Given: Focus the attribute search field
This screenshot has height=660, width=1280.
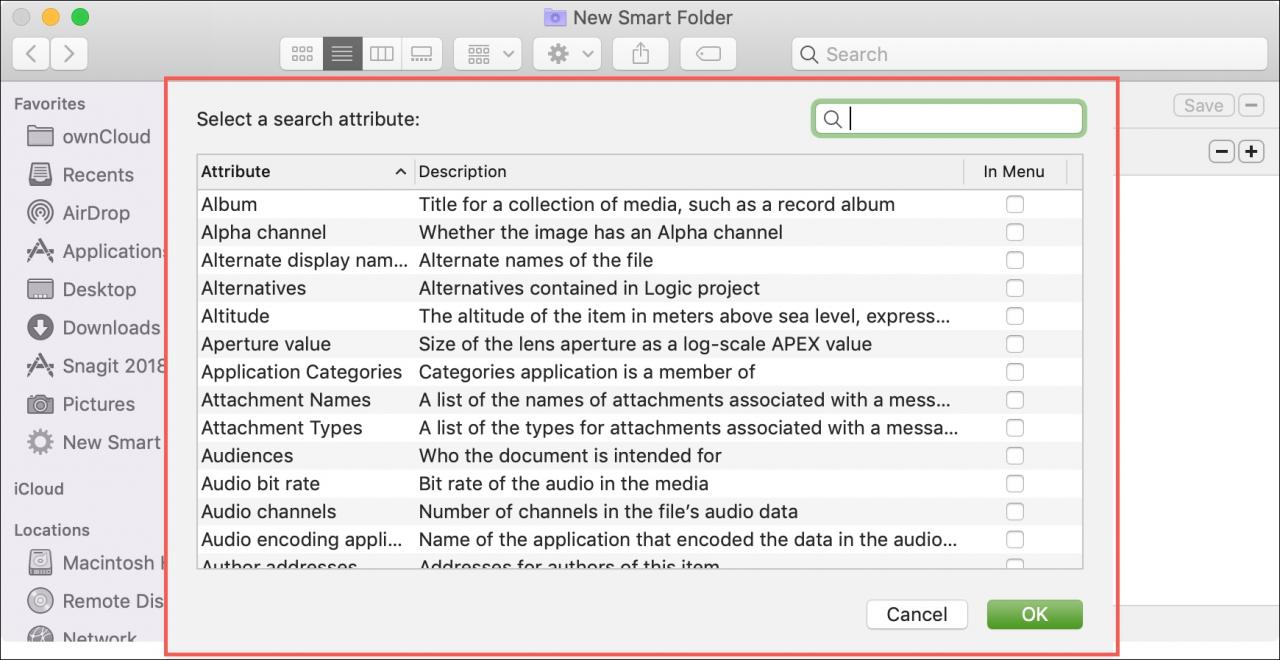Looking at the screenshot, I should tap(948, 119).
